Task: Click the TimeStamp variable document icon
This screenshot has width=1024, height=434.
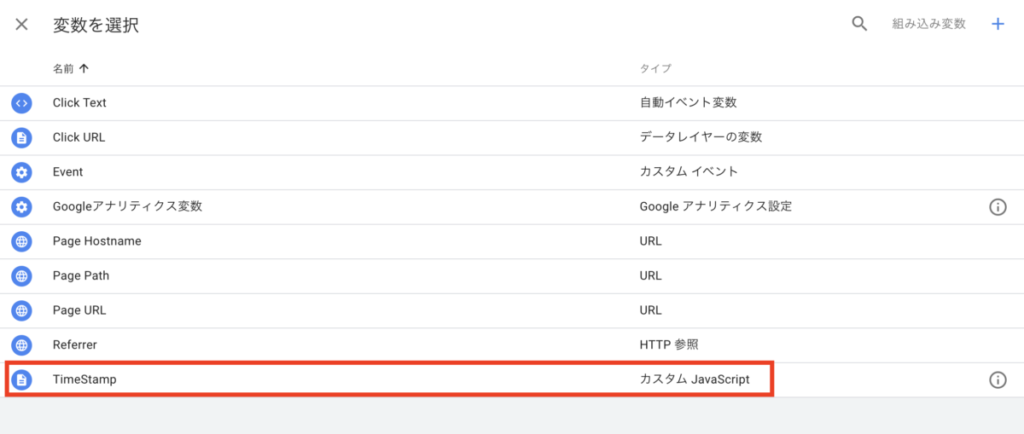Action: click(x=22, y=380)
